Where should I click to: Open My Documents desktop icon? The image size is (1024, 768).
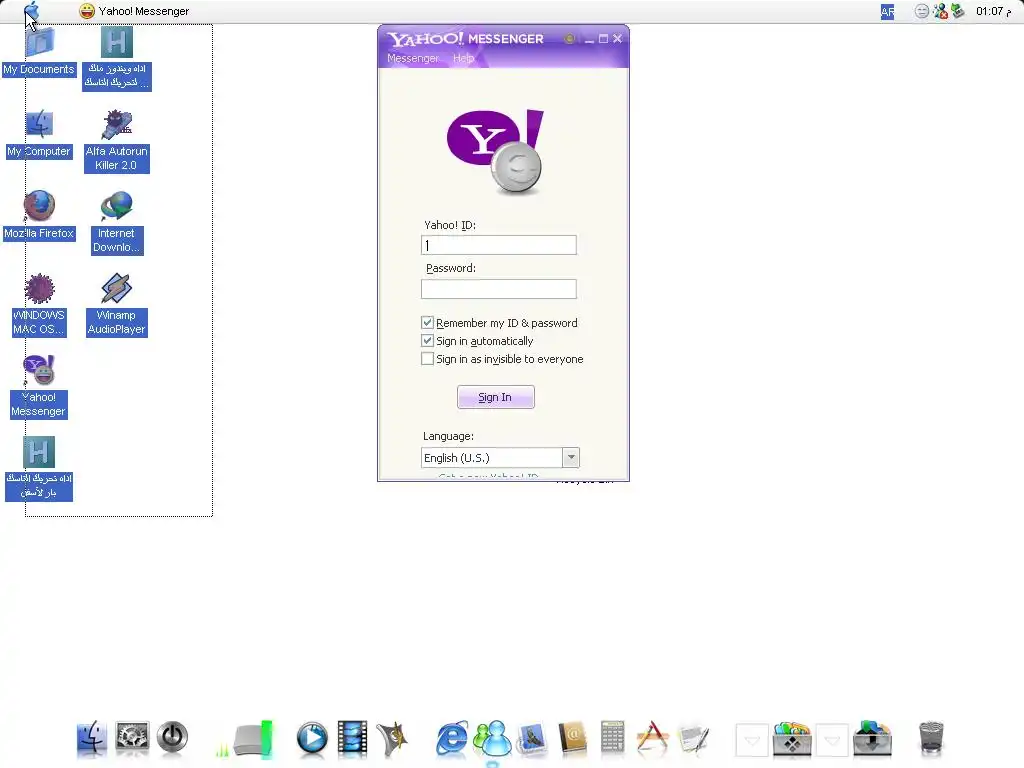39,52
